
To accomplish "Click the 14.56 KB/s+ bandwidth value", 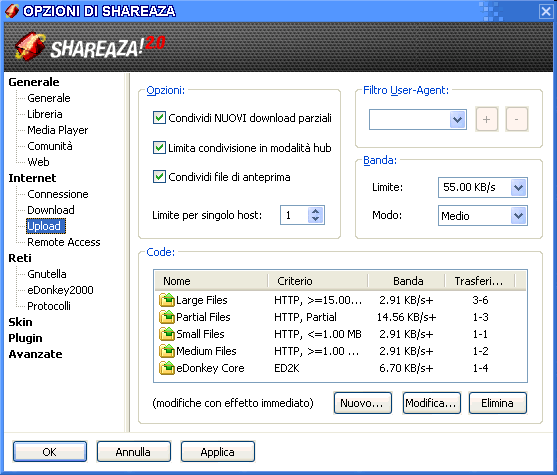I will click(x=406, y=317).
